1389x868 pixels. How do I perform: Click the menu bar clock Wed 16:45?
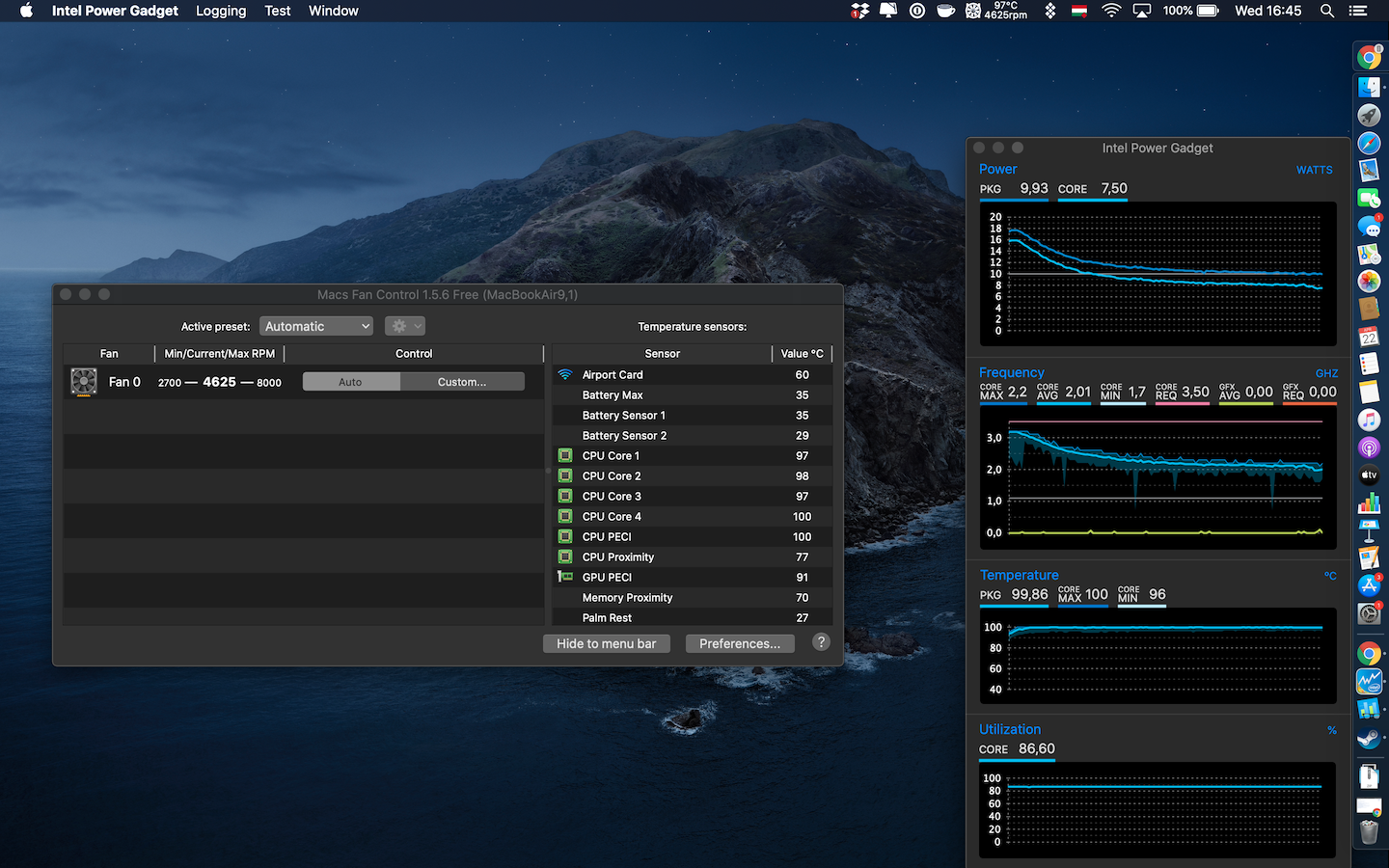point(1268,11)
